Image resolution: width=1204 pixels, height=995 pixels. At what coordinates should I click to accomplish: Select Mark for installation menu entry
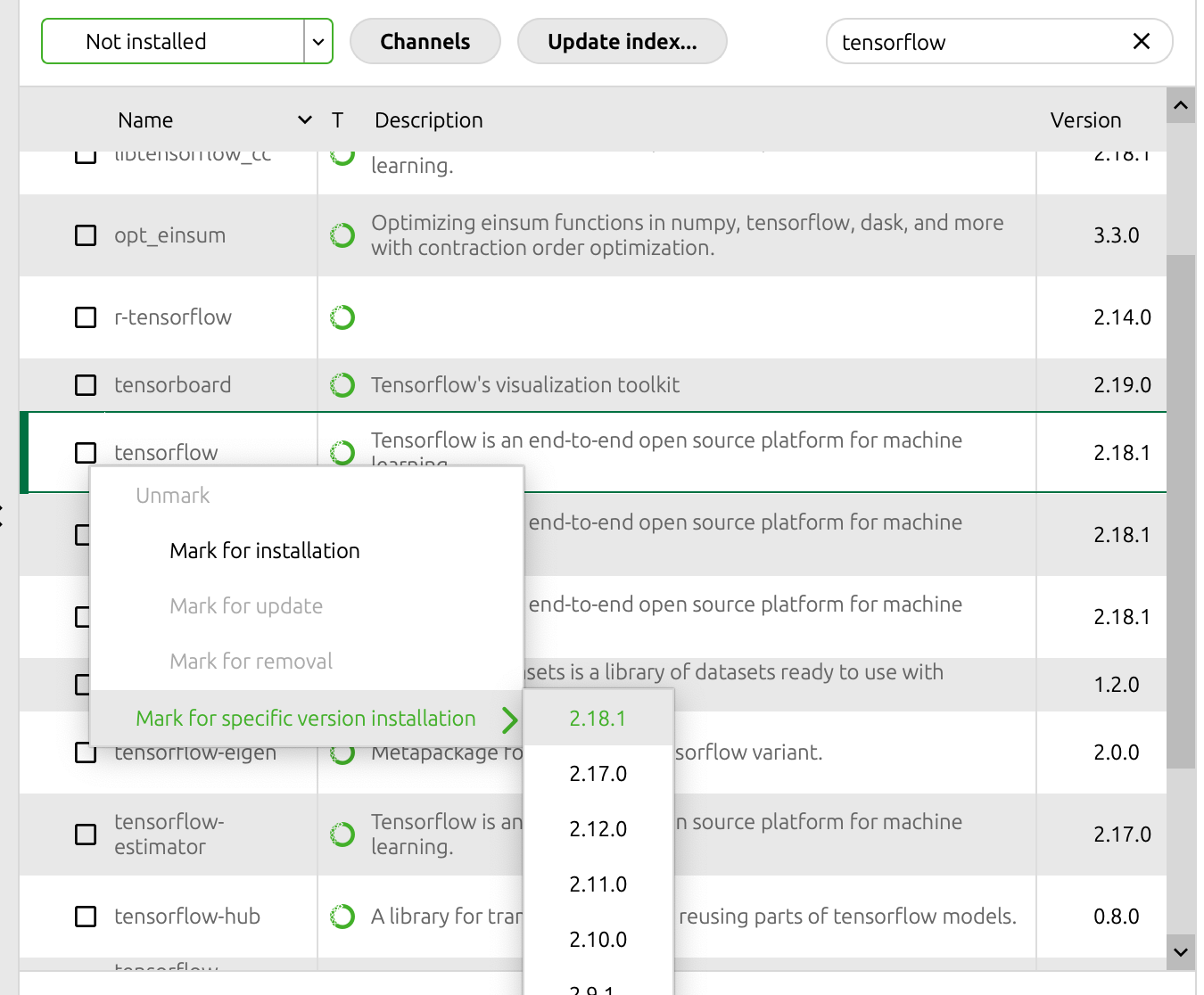(x=265, y=551)
